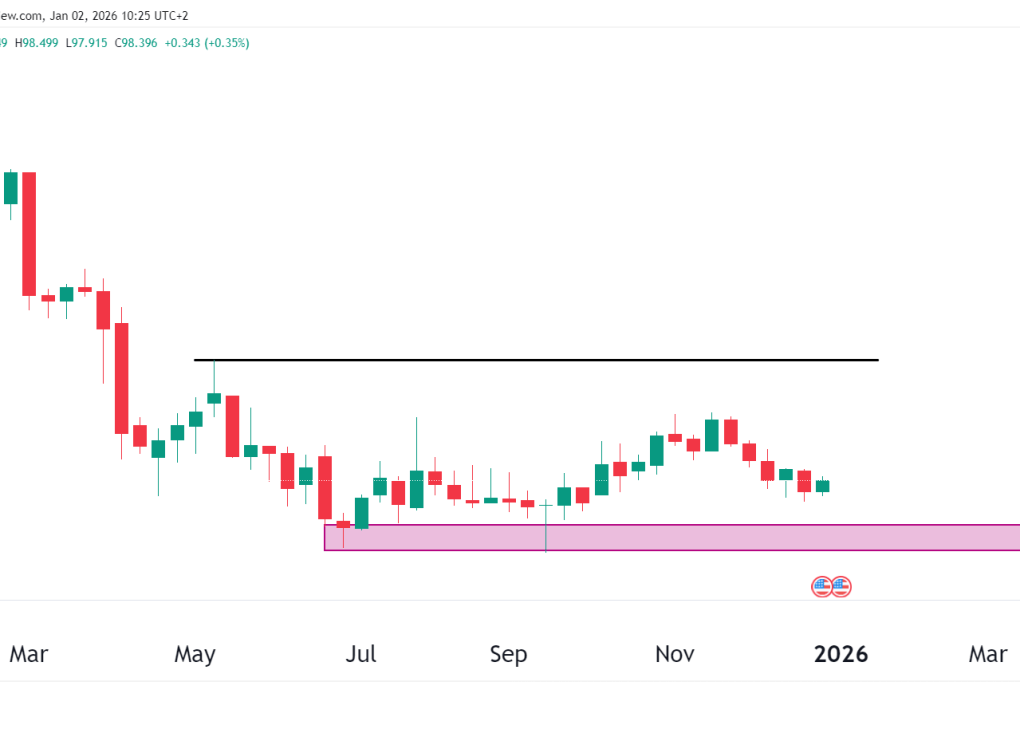
Task: Click the Jul label on time axis
Action: 360,654
